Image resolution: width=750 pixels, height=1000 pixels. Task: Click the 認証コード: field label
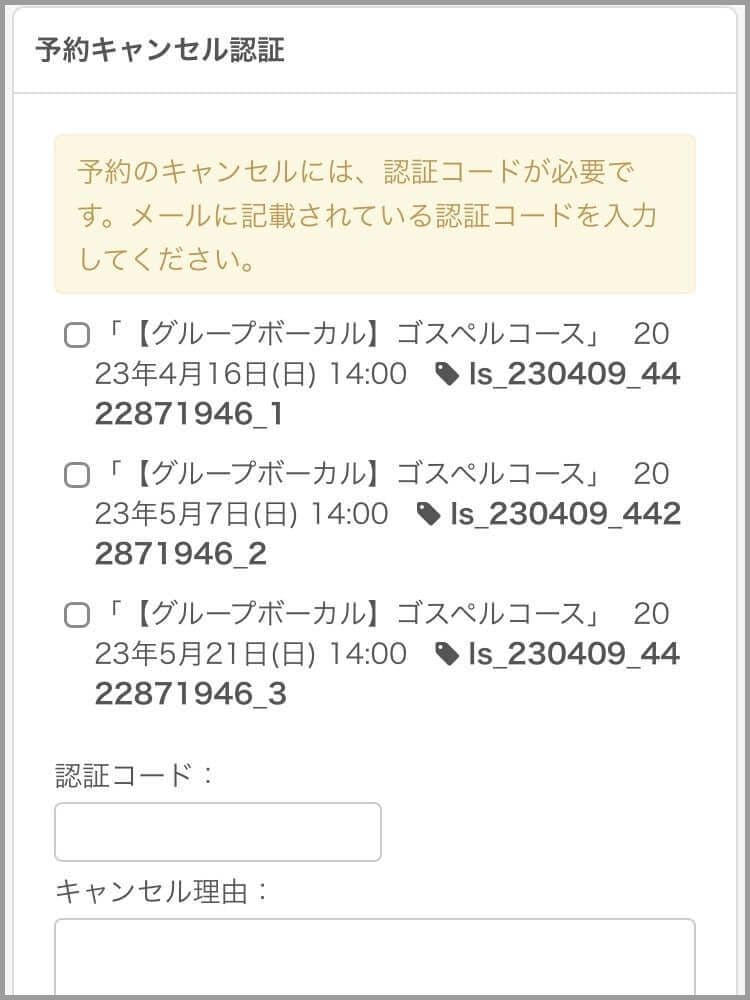point(134,775)
